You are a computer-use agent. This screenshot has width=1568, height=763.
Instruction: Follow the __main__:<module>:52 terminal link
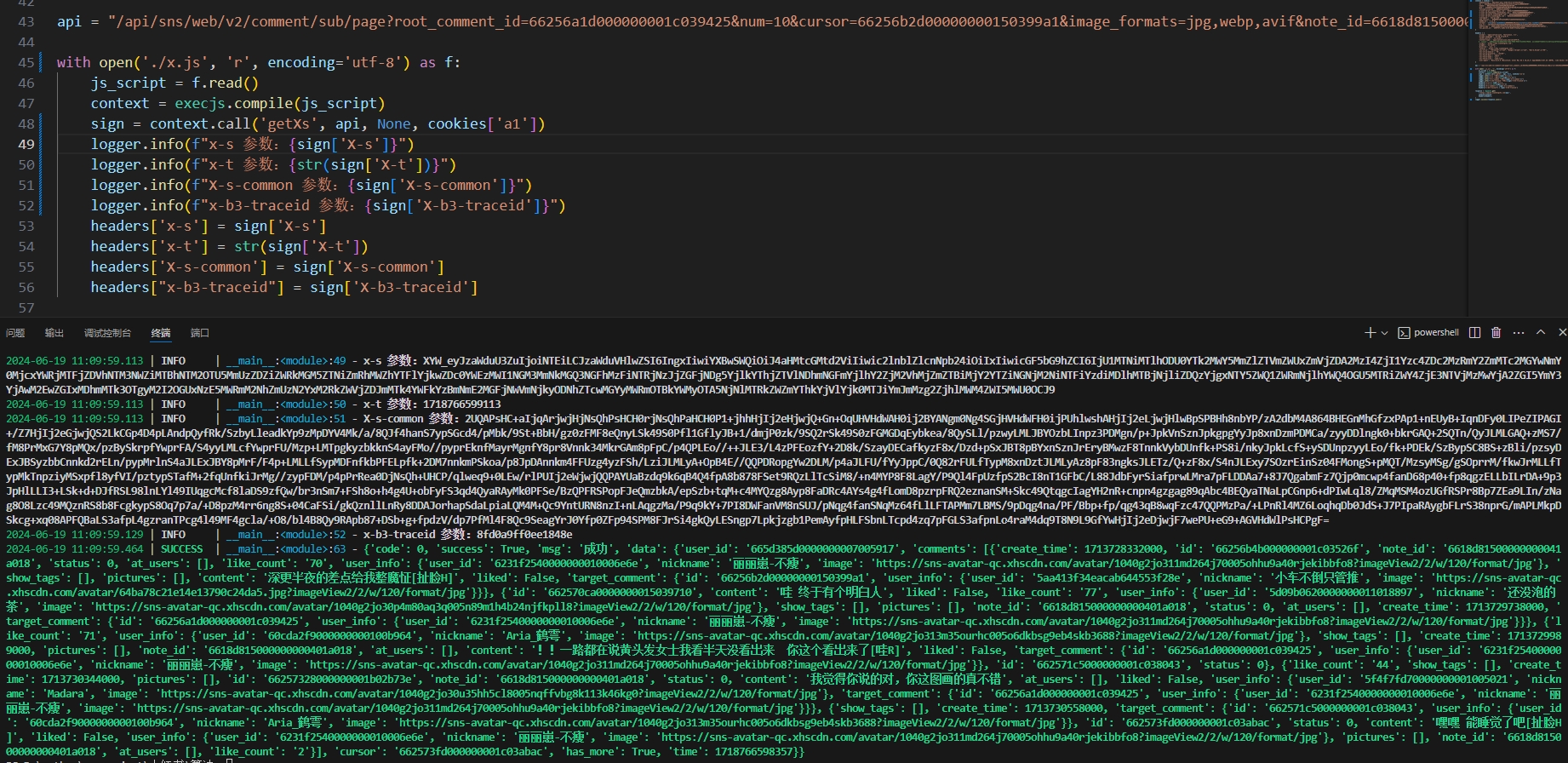(x=286, y=535)
